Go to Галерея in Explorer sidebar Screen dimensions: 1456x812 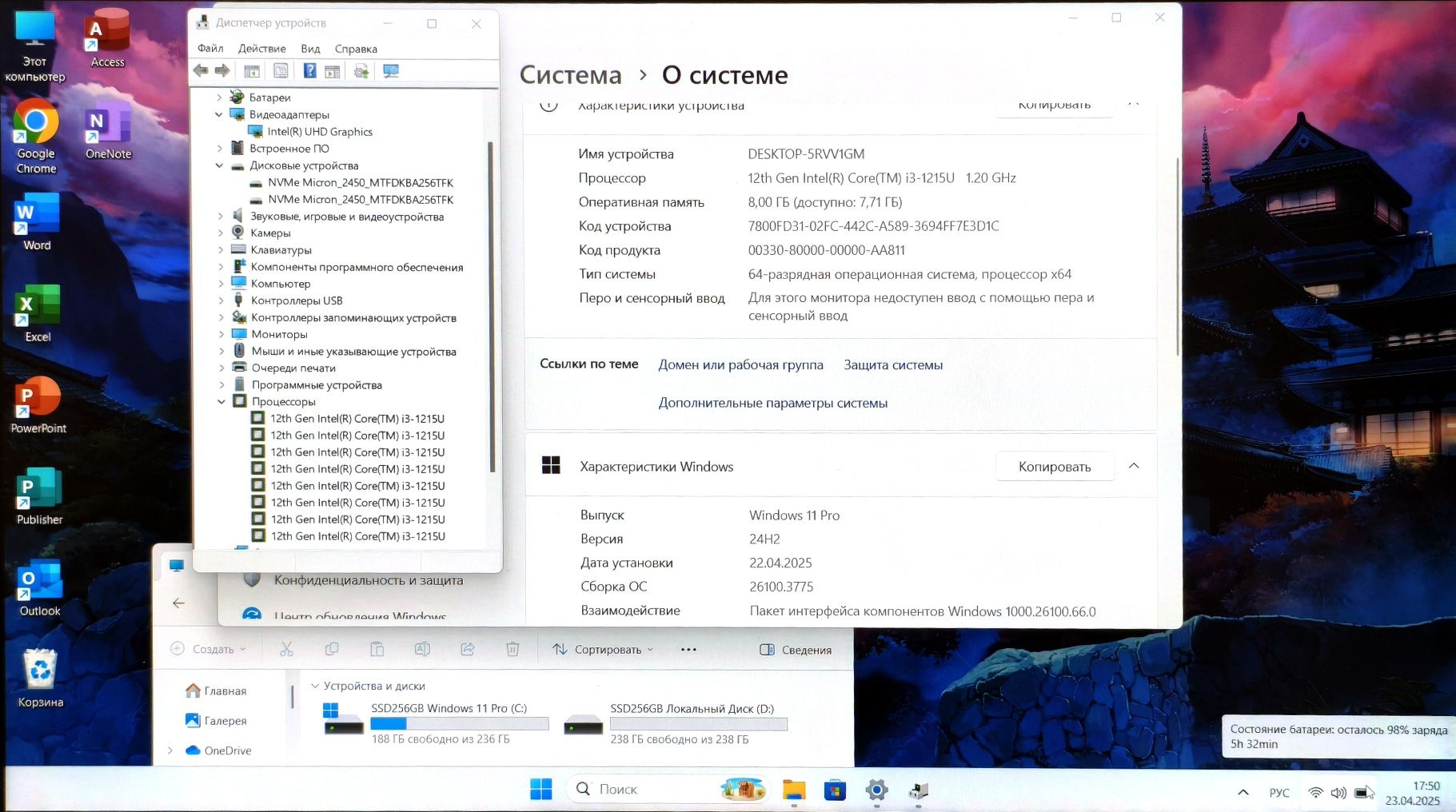216,720
